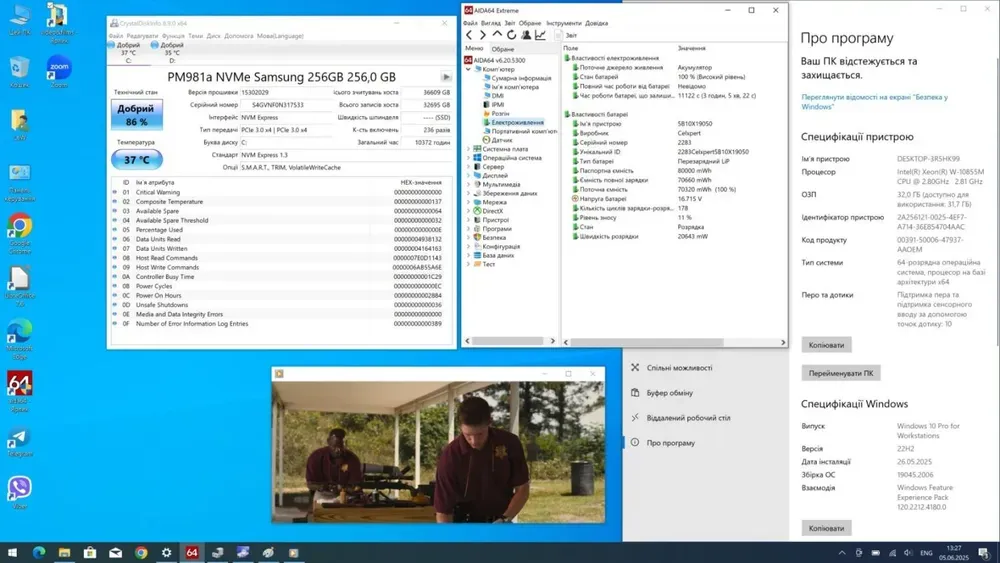Open Google Chrome from the taskbar

(x=141, y=552)
